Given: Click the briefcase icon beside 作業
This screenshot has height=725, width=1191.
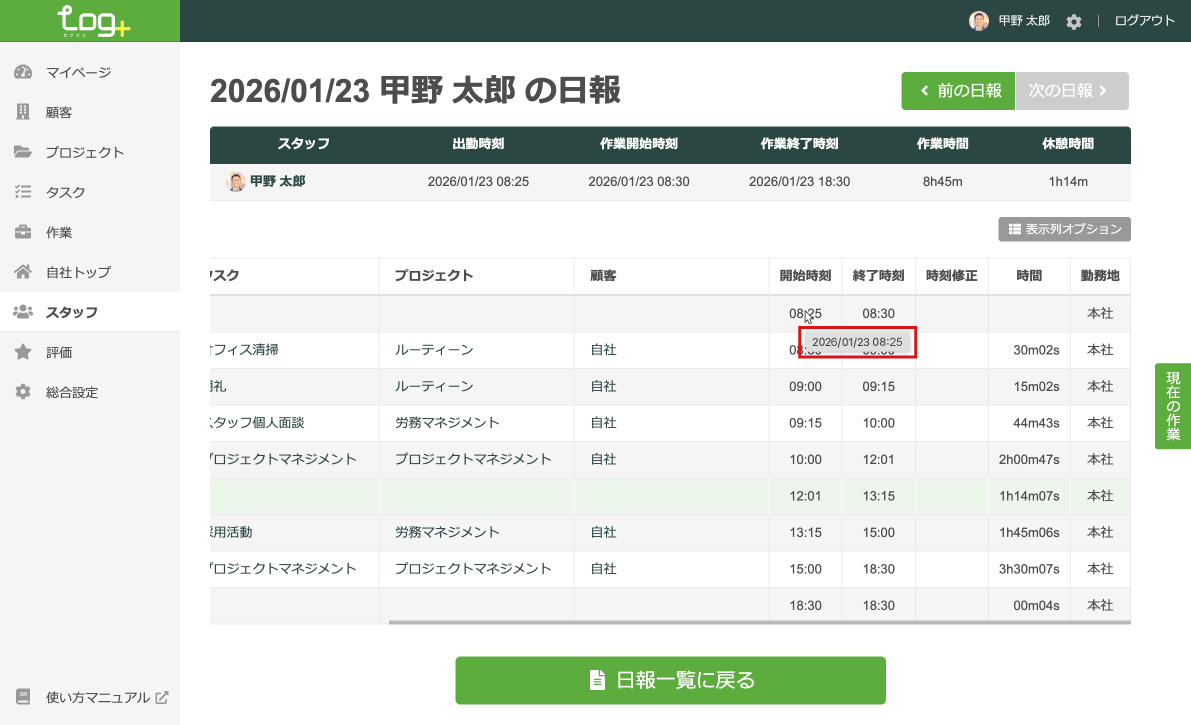Looking at the screenshot, I should [22, 232].
